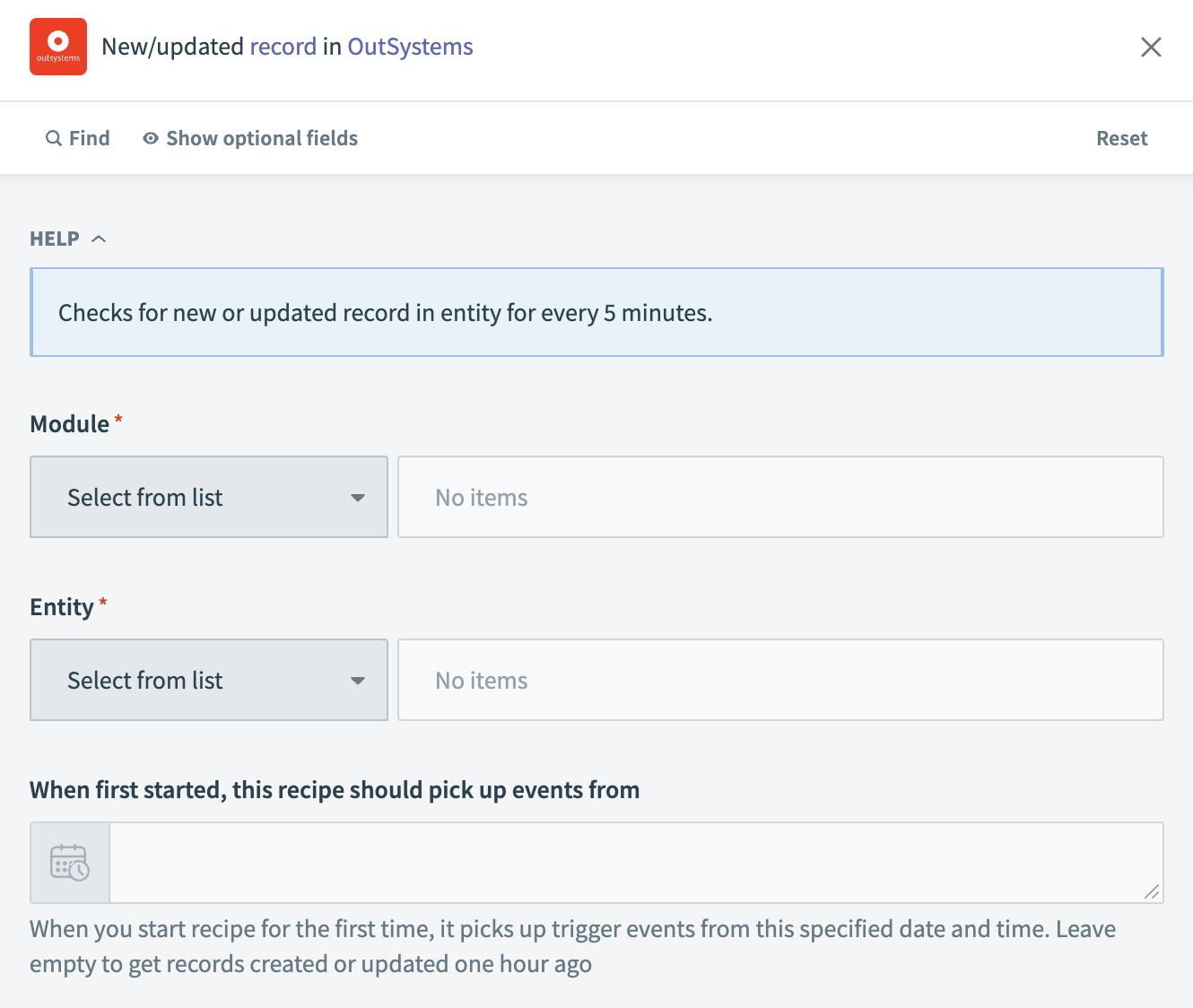
Task: Click the OutSystems app logo icon
Action: click(x=58, y=47)
